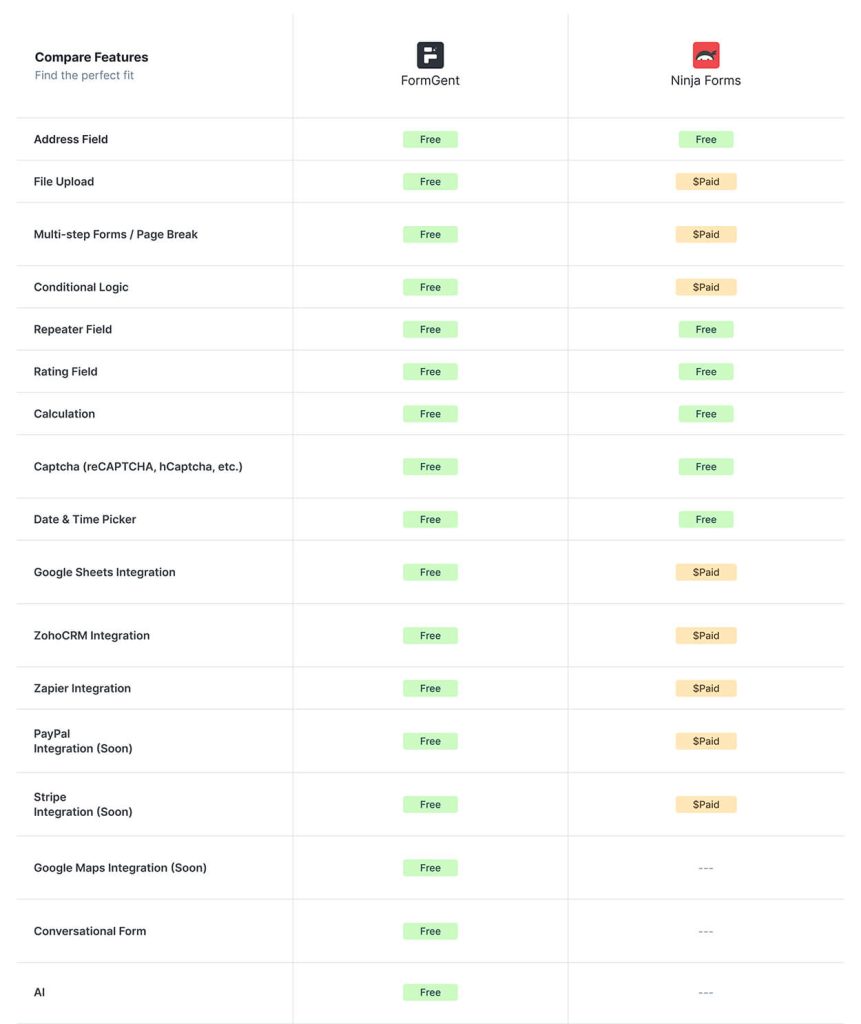The height and width of the screenshot is (1024, 861).
Task: Click Ninja Forms' $Paid badge for ZohoCRM Integration
Action: [706, 635]
